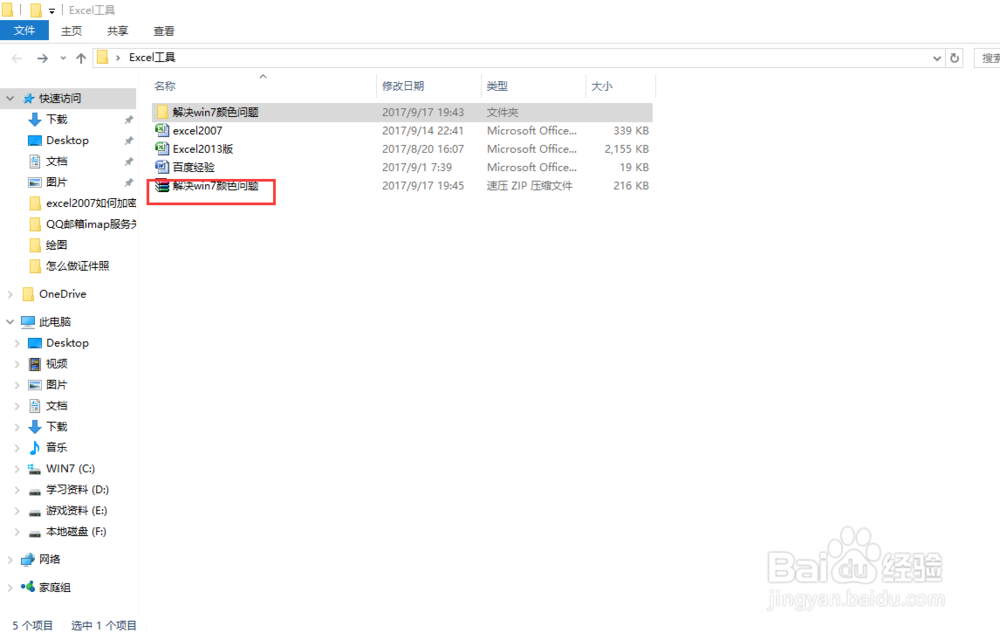
Task: Go back with the back arrow
Action: pyautogui.click(x=17, y=58)
